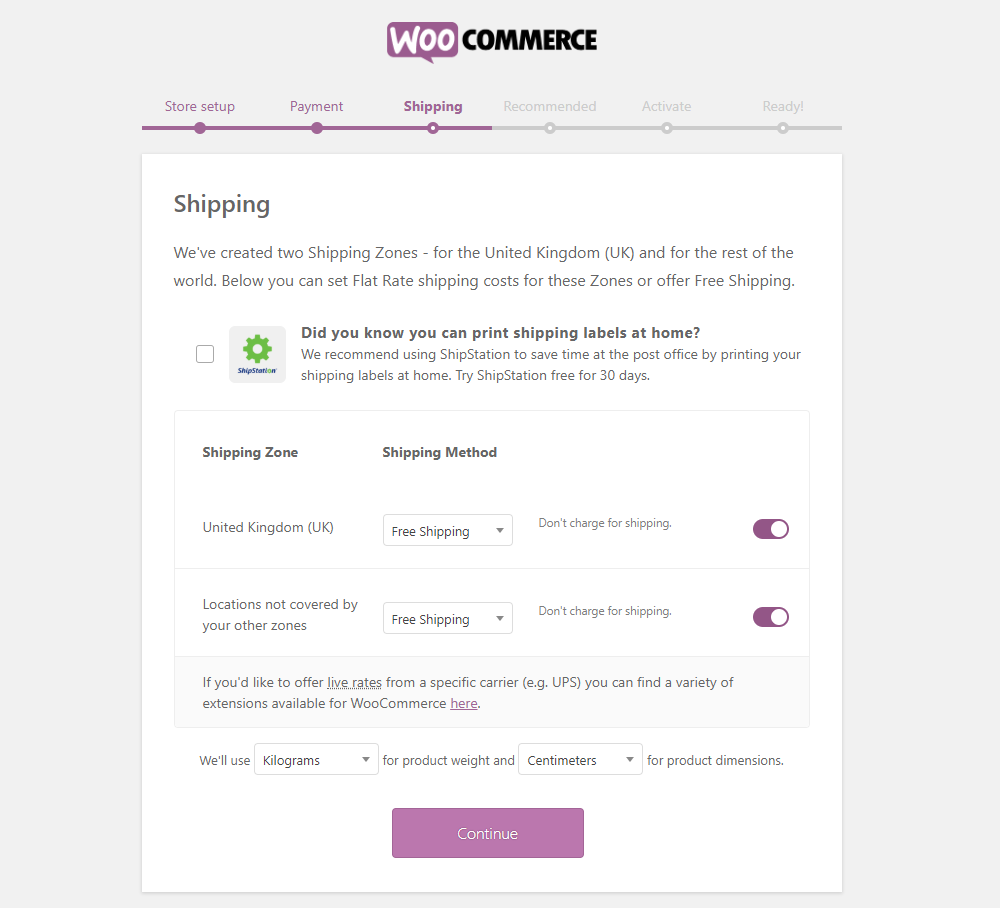Screen dimensions: 1000x908
Task: Open United Kingdom shipping method dropdown
Action: [x=448, y=531]
